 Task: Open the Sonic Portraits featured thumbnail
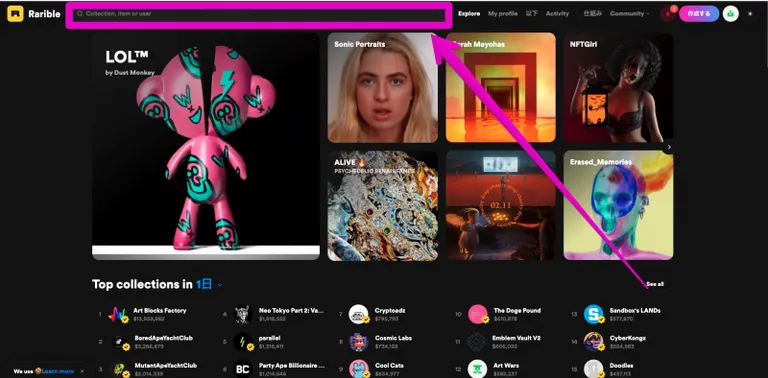pyautogui.click(x=383, y=88)
